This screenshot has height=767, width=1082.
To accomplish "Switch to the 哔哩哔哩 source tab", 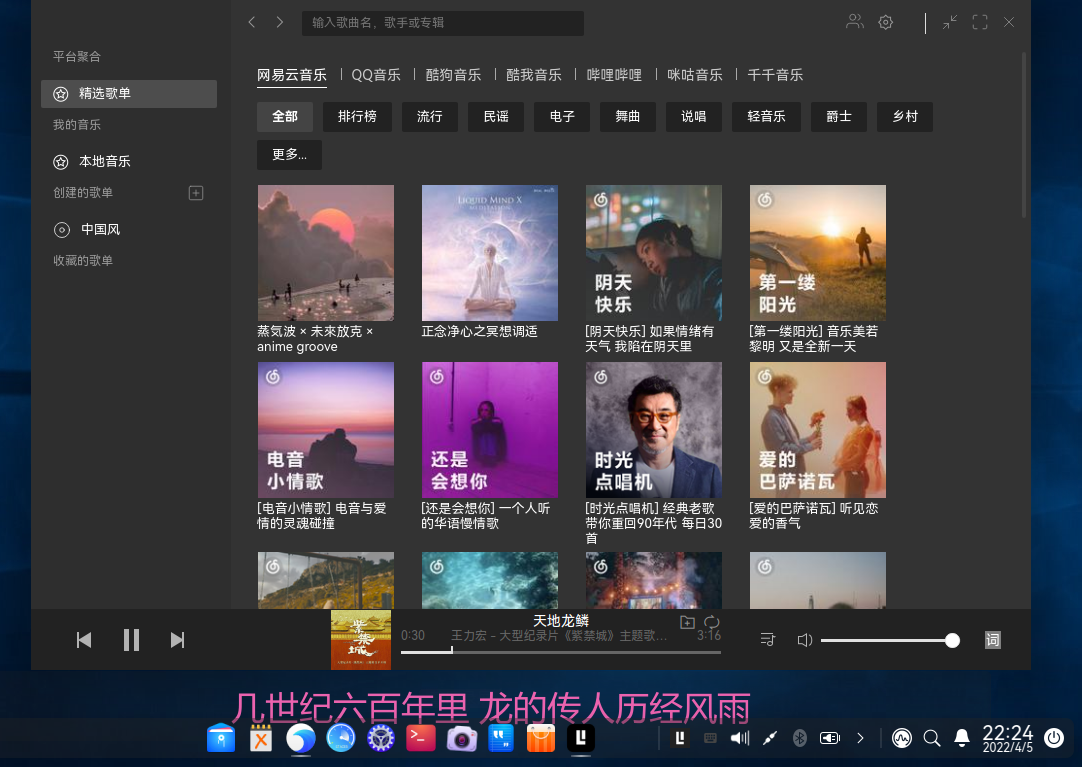I will pyautogui.click(x=613, y=74).
